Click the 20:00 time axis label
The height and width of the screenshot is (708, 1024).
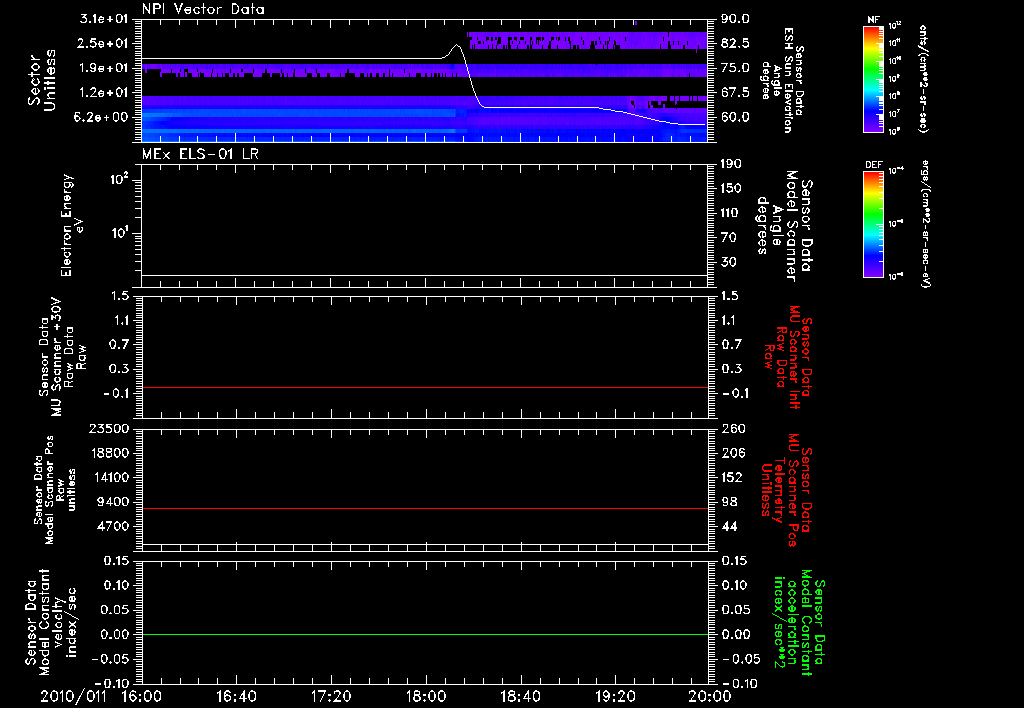(710, 696)
